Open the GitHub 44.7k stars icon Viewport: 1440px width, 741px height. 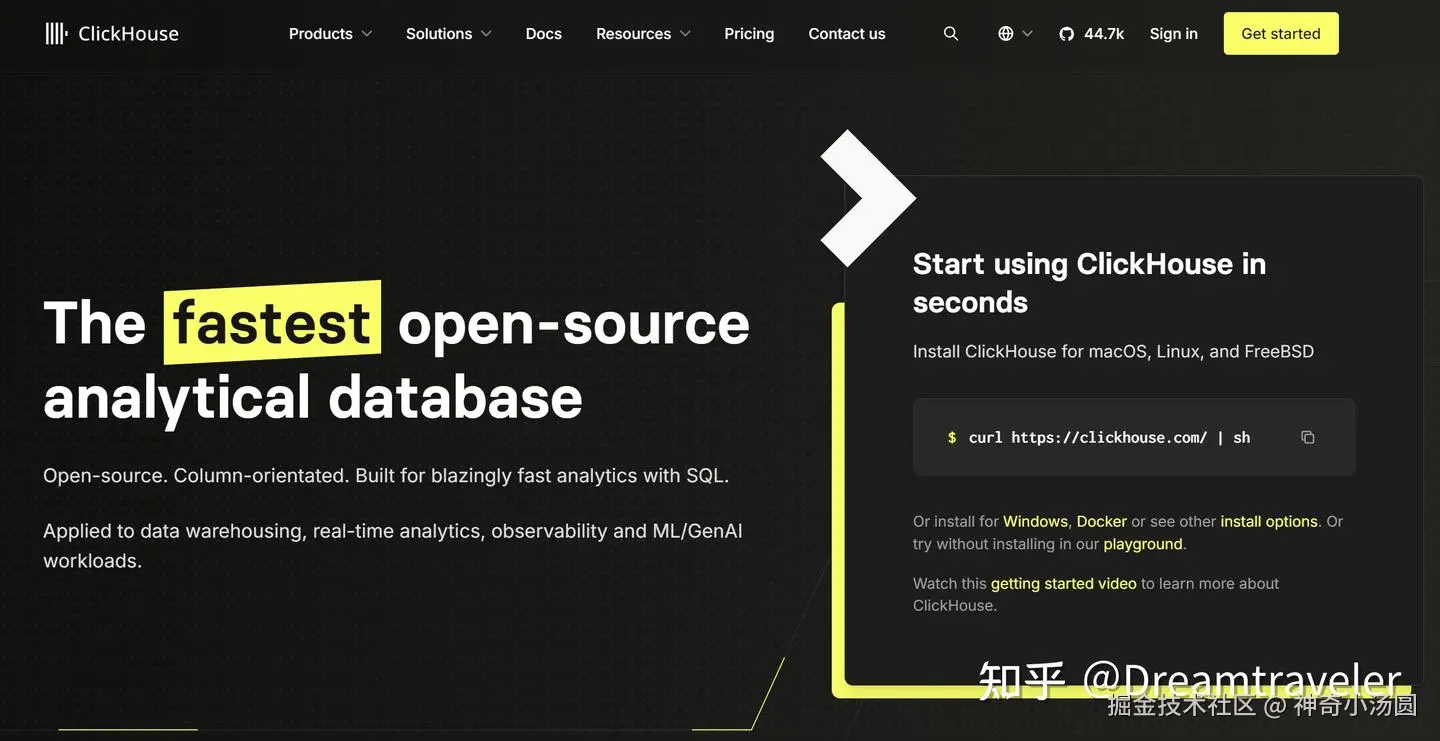[1067, 34]
